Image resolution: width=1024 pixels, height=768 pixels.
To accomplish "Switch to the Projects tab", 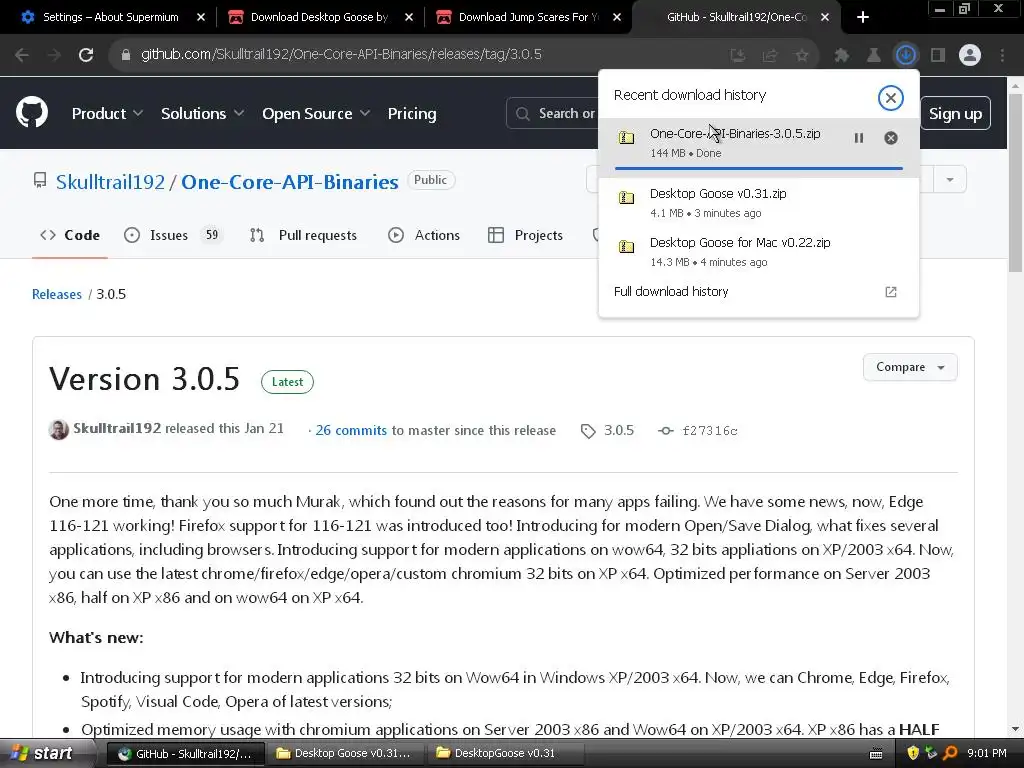I will click(526, 235).
